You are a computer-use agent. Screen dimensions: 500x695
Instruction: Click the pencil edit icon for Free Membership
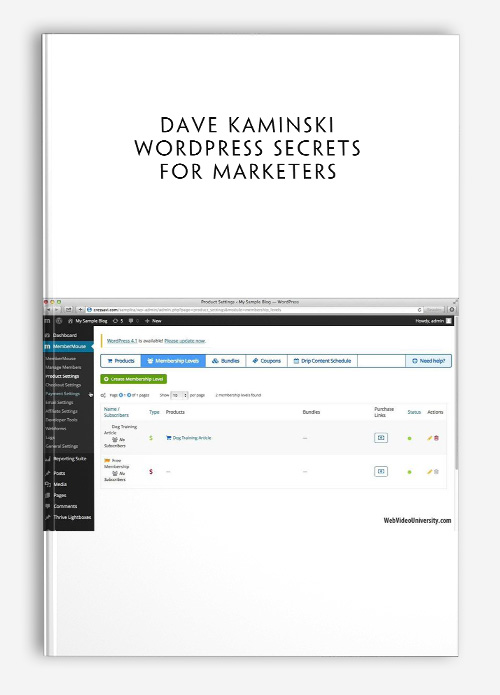(x=429, y=472)
